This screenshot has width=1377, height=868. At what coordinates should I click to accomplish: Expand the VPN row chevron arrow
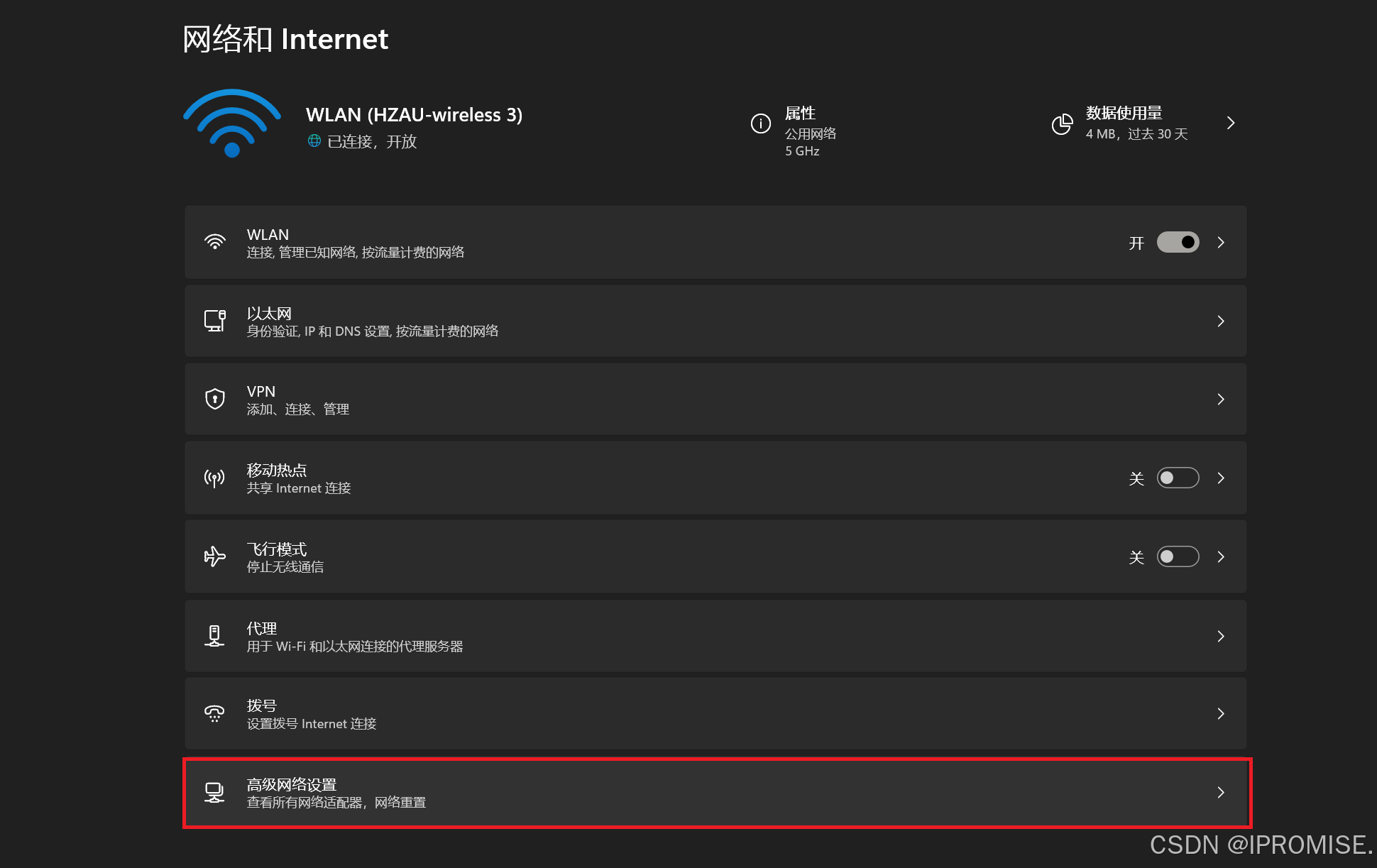pyautogui.click(x=1221, y=400)
